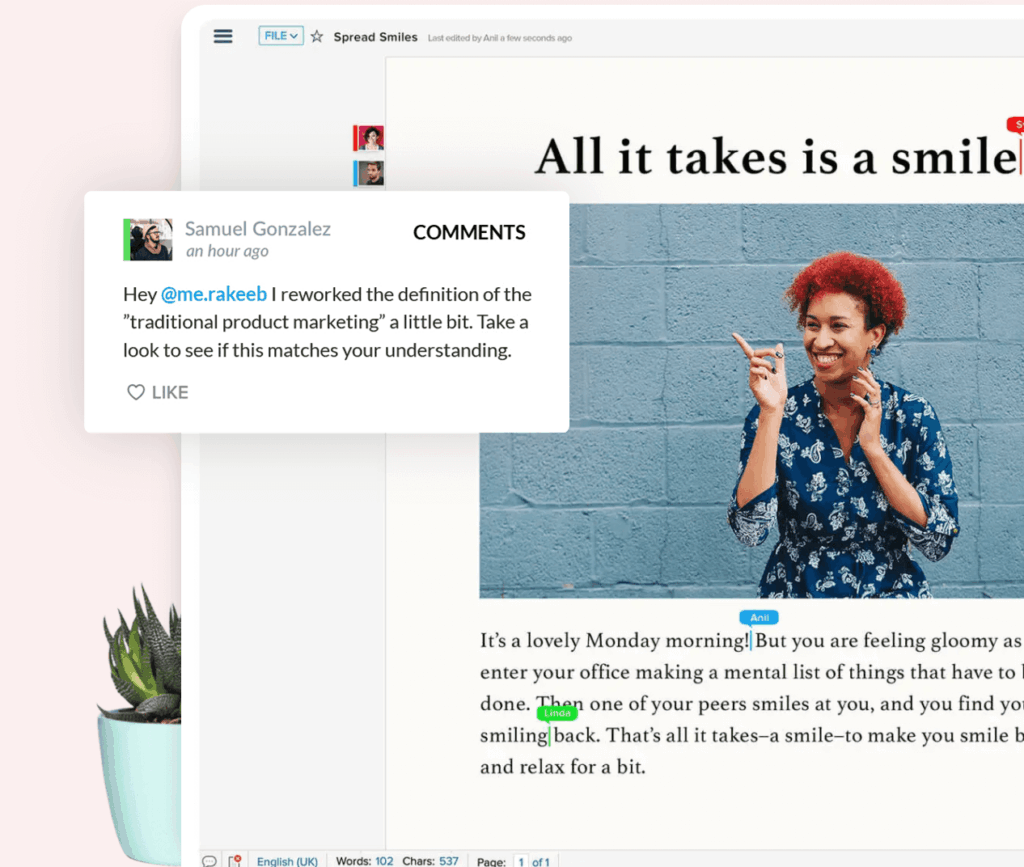Click Samuel Gonzalez's profile picture
Viewport: 1024px width, 867px height.
coord(150,240)
